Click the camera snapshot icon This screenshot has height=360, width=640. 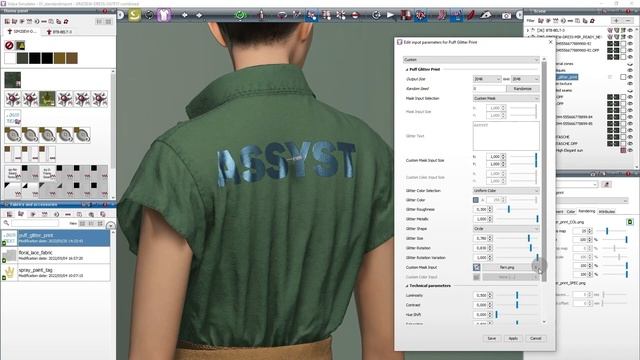tap(506, 16)
